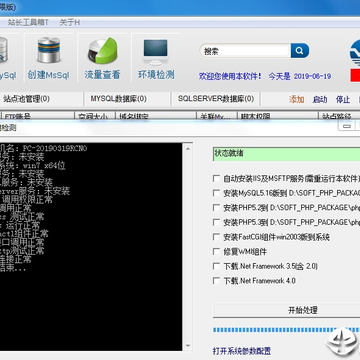Click the 今天是 2019-06-19 date text

[300, 76]
